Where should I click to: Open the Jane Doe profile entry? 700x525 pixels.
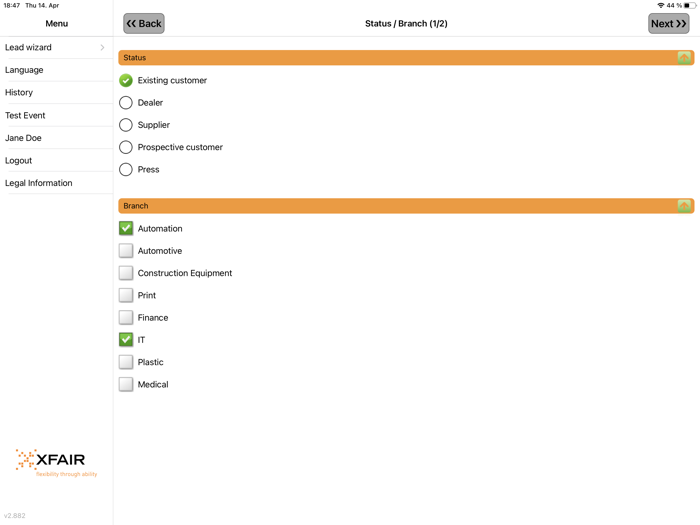(56, 138)
